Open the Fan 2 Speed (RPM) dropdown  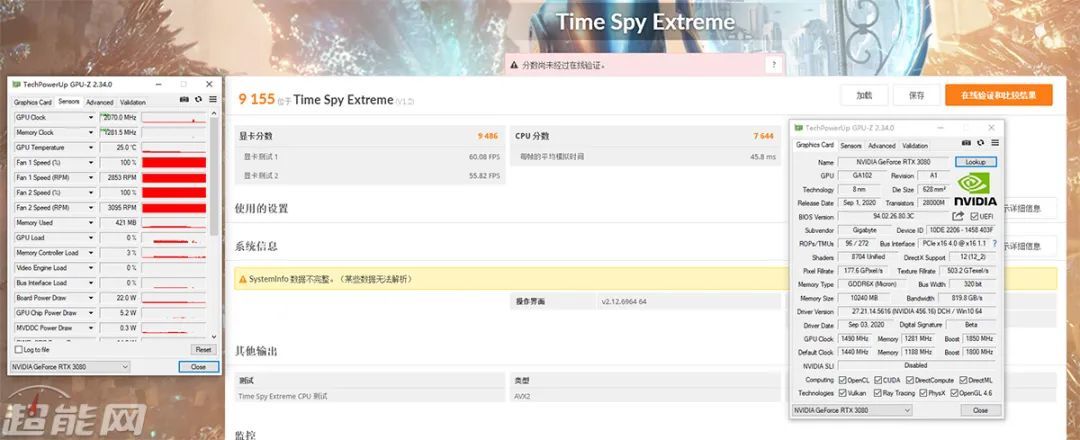[90, 207]
